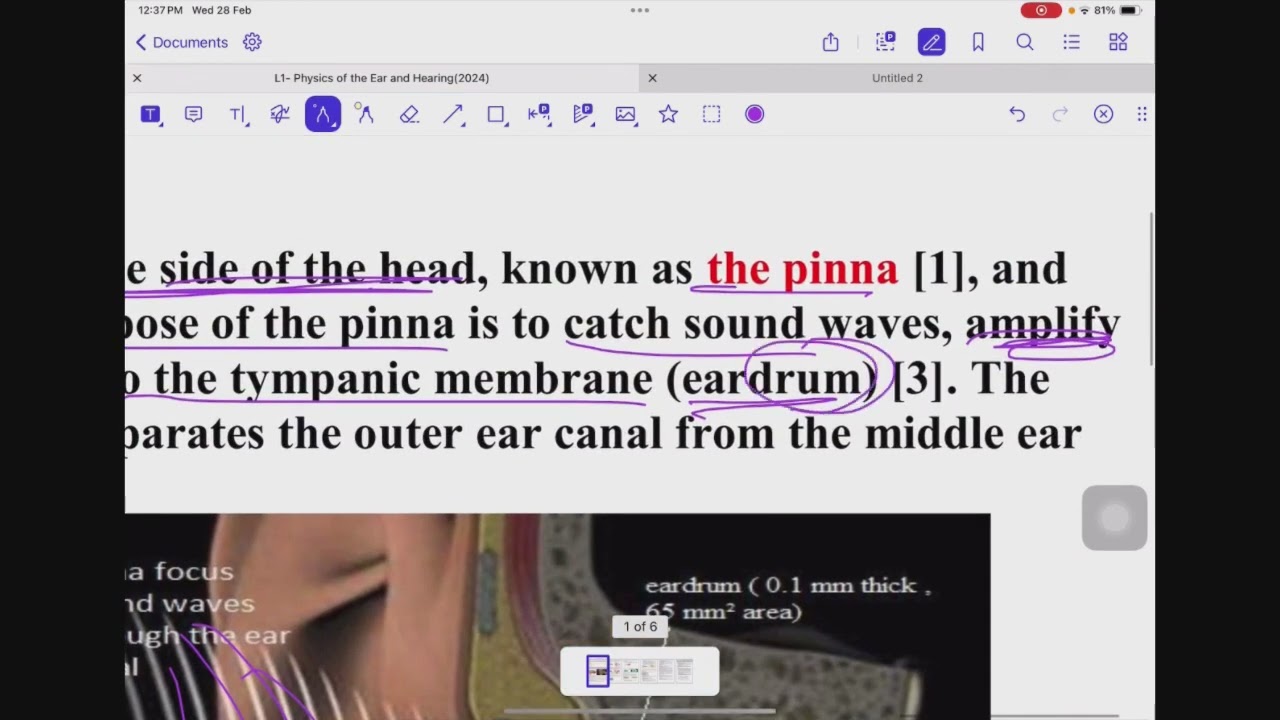Tap the red screen recording indicator
Image resolution: width=1280 pixels, height=720 pixels.
(x=1041, y=10)
